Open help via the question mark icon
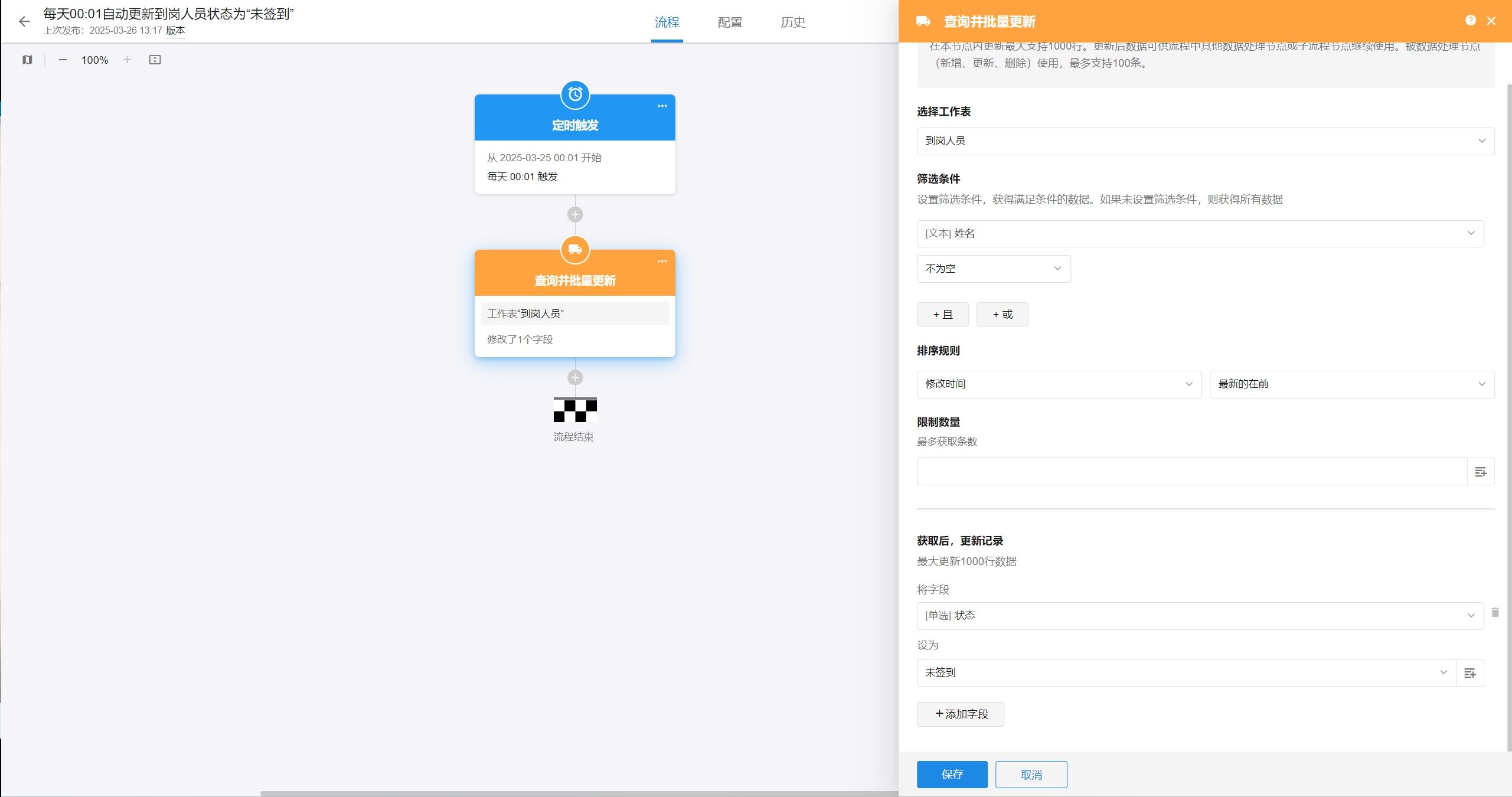The width and height of the screenshot is (1512, 797). pos(1469,20)
